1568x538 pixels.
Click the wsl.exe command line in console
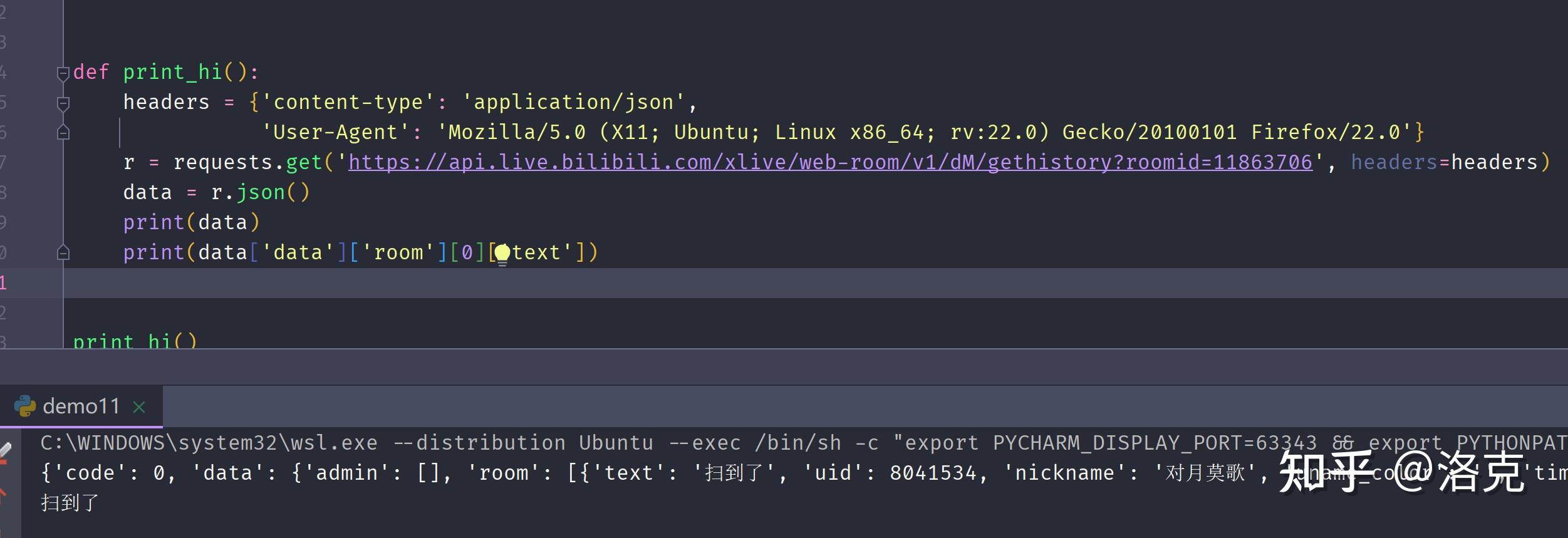(804, 443)
